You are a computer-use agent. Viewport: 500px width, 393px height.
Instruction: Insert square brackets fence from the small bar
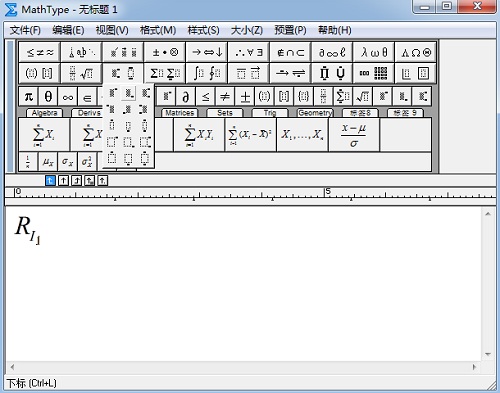(x=284, y=97)
